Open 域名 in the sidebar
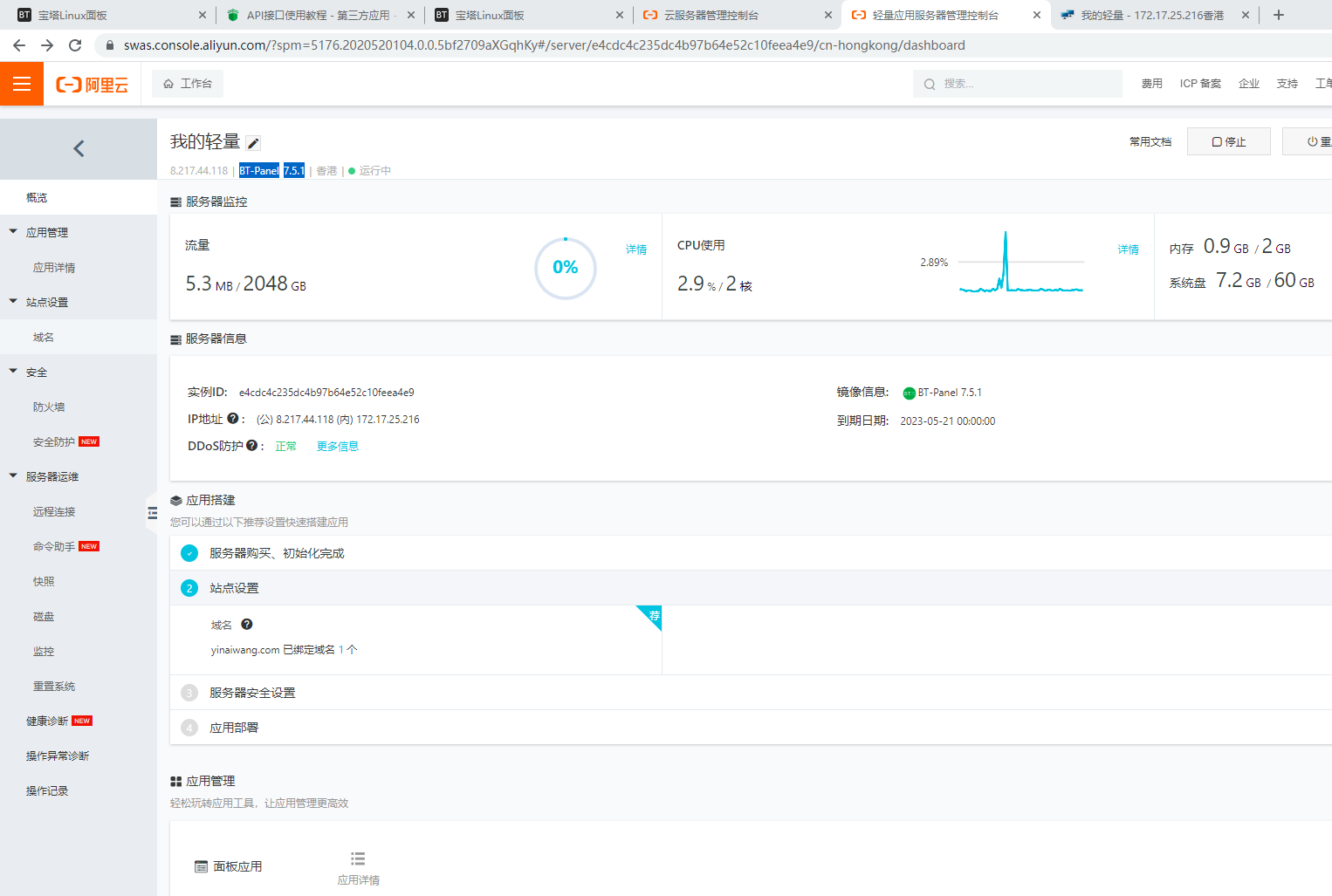Viewport: 1332px width, 896px height. 79,338
